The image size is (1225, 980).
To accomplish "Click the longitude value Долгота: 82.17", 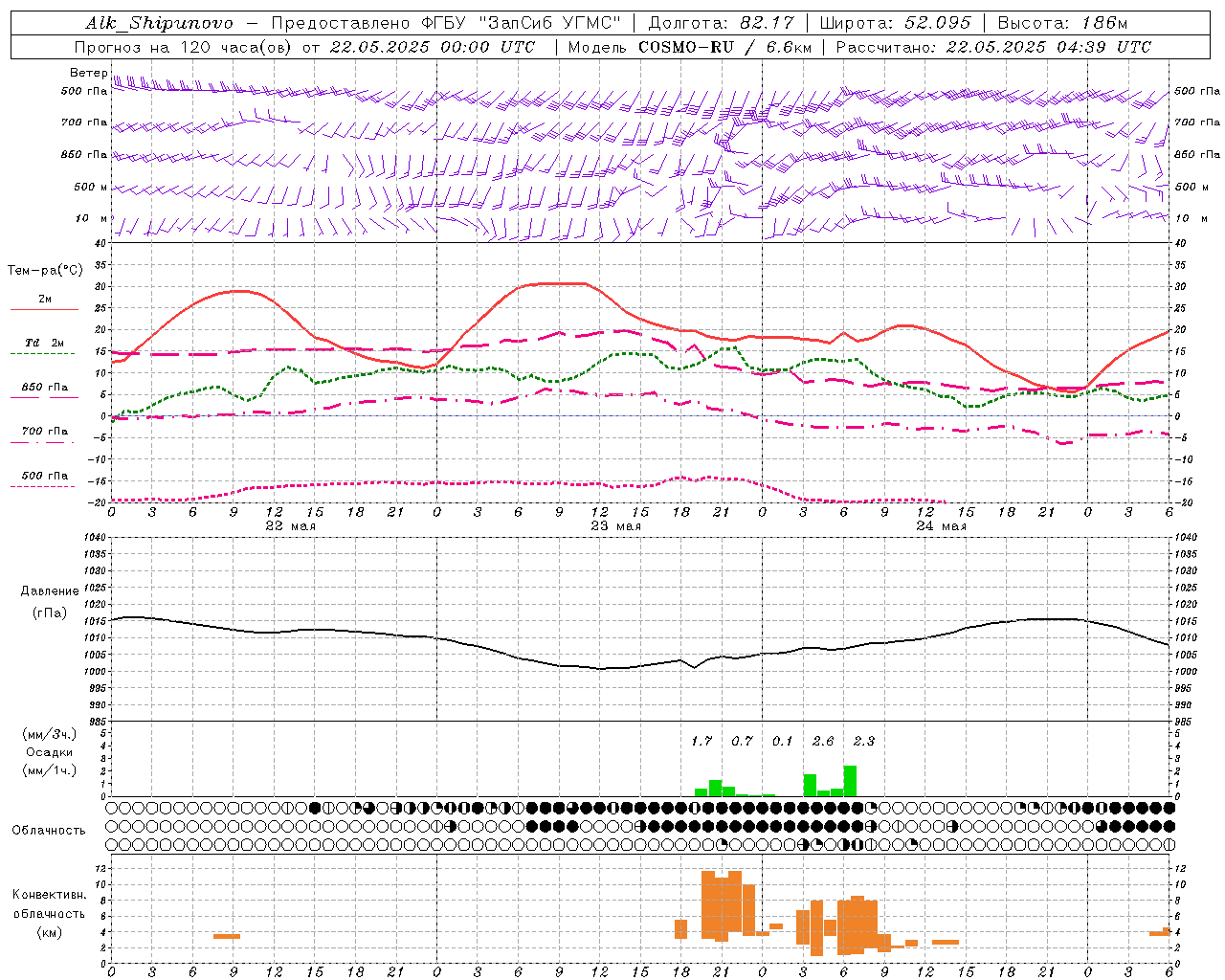I will [x=722, y=23].
